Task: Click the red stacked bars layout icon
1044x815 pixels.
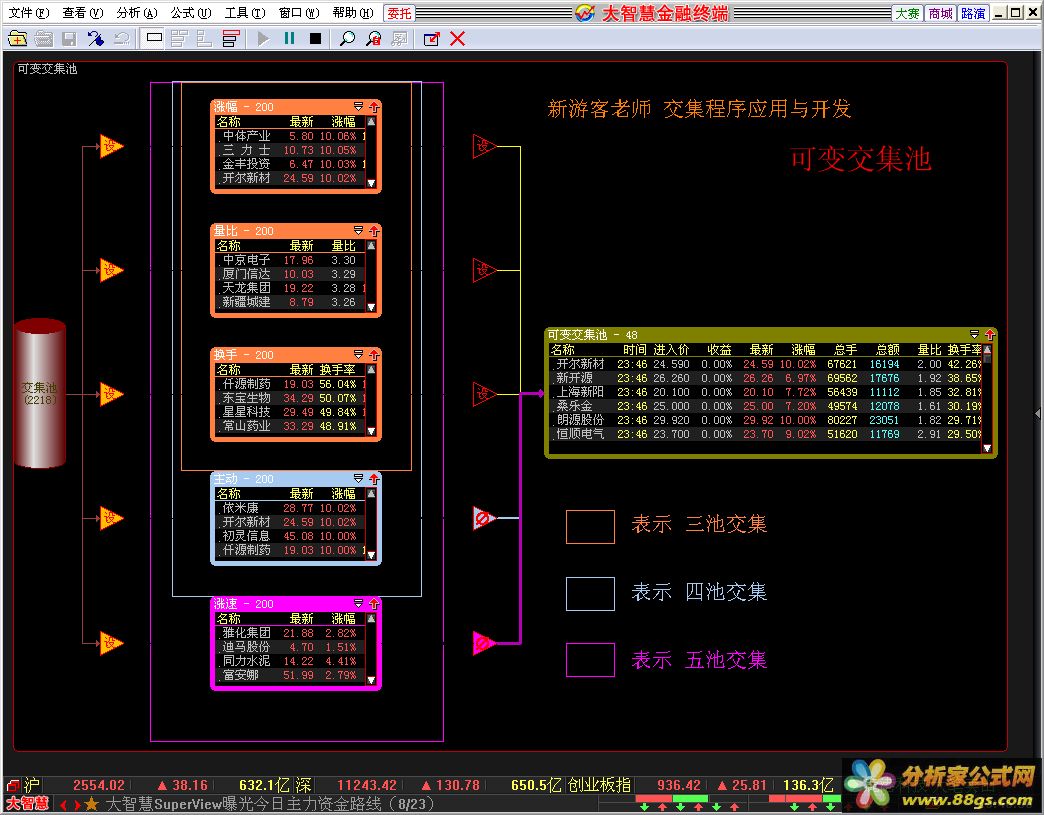Action: (x=230, y=39)
